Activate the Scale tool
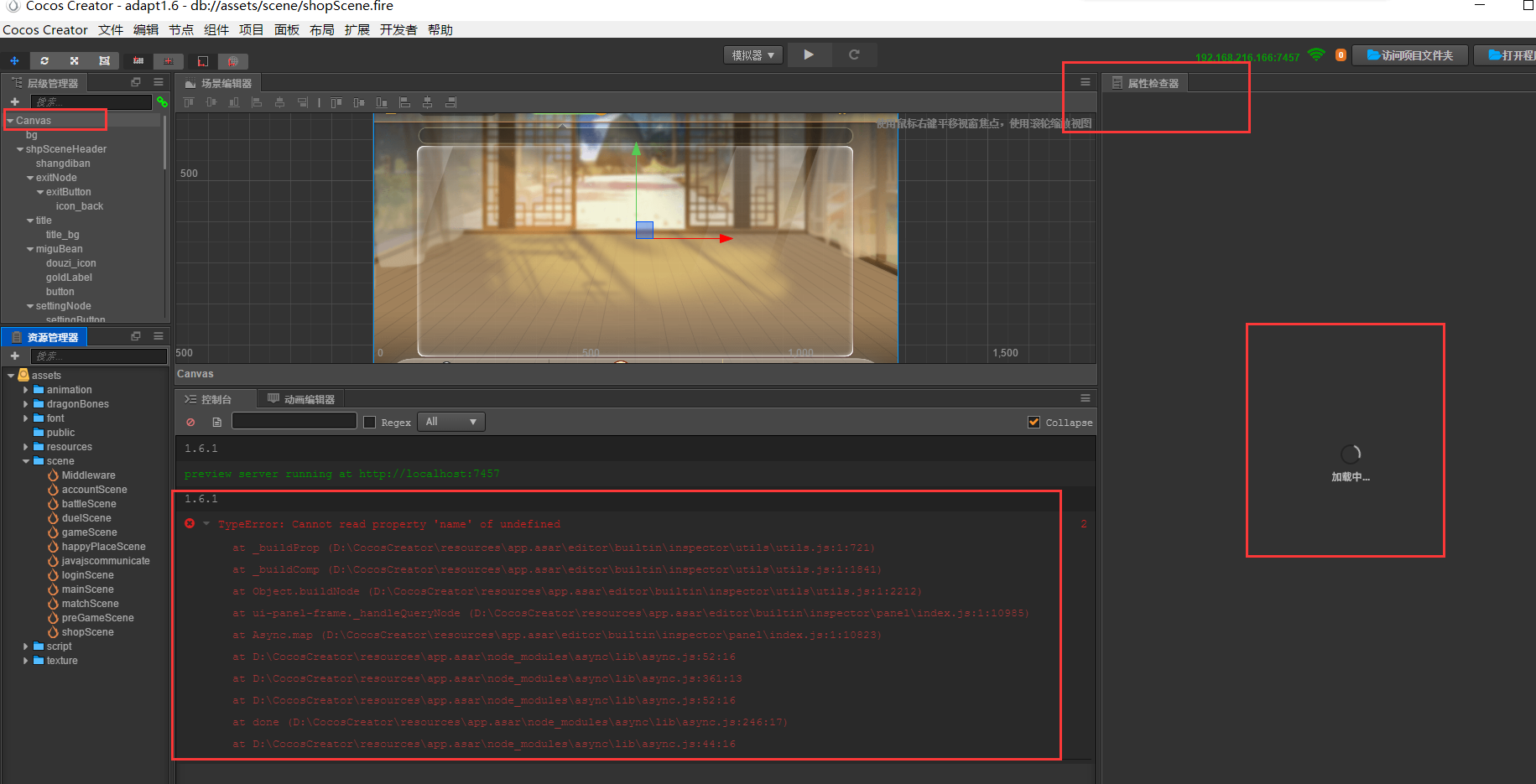The height and width of the screenshot is (784, 1536). pos(74,60)
